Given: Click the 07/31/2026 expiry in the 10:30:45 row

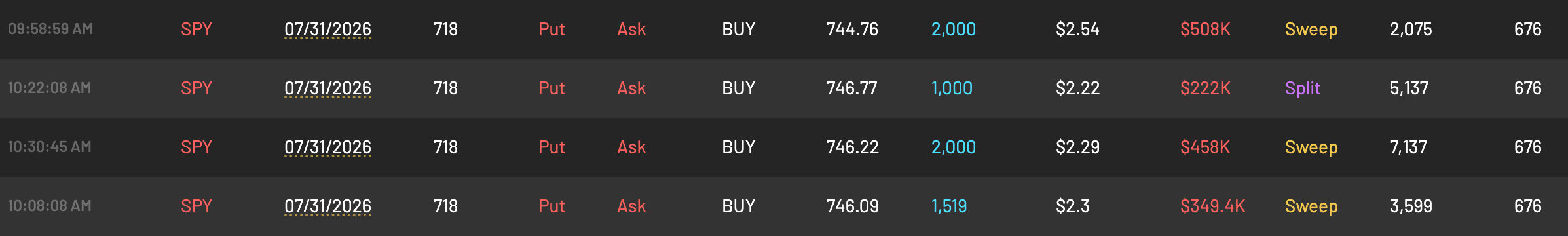Looking at the screenshot, I should point(327,147).
